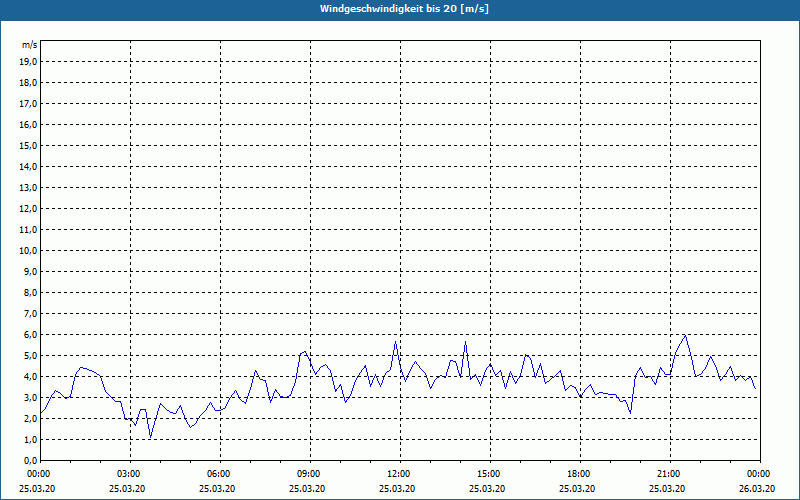Click the 09:00 time label
Viewport: 800px width, 500px height.
point(310,474)
